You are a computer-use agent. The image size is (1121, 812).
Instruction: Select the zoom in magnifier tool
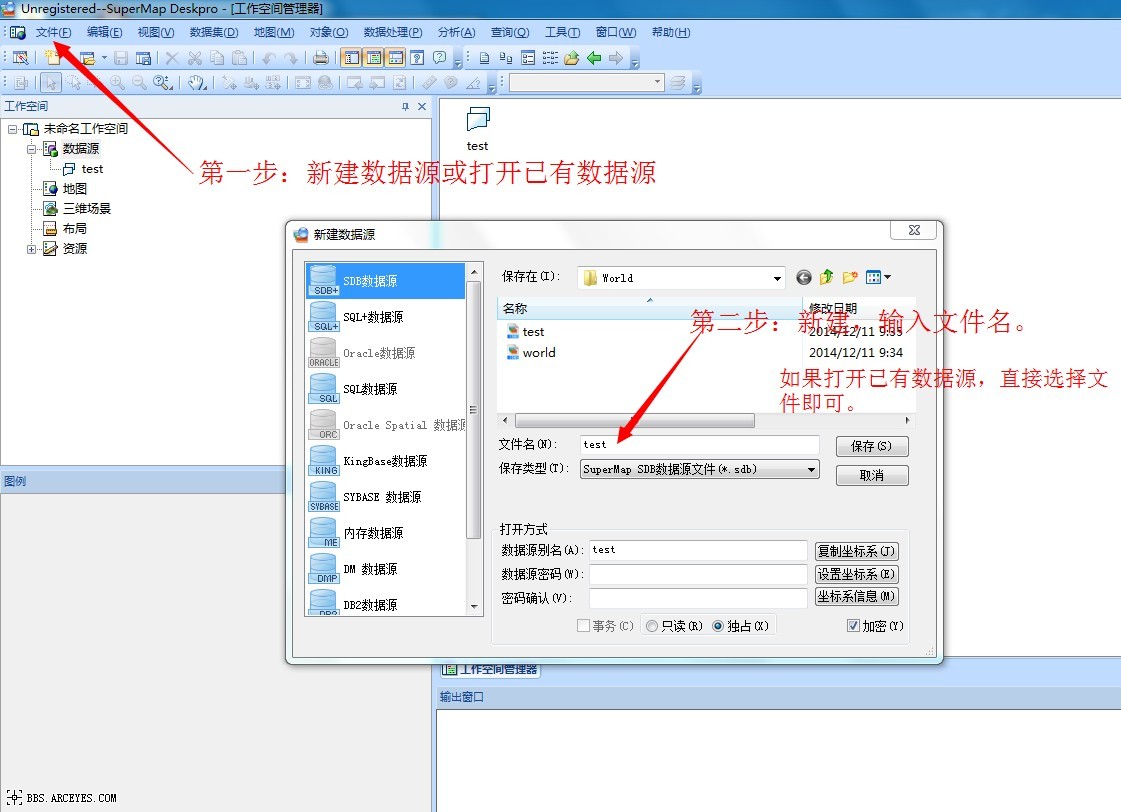117,83
